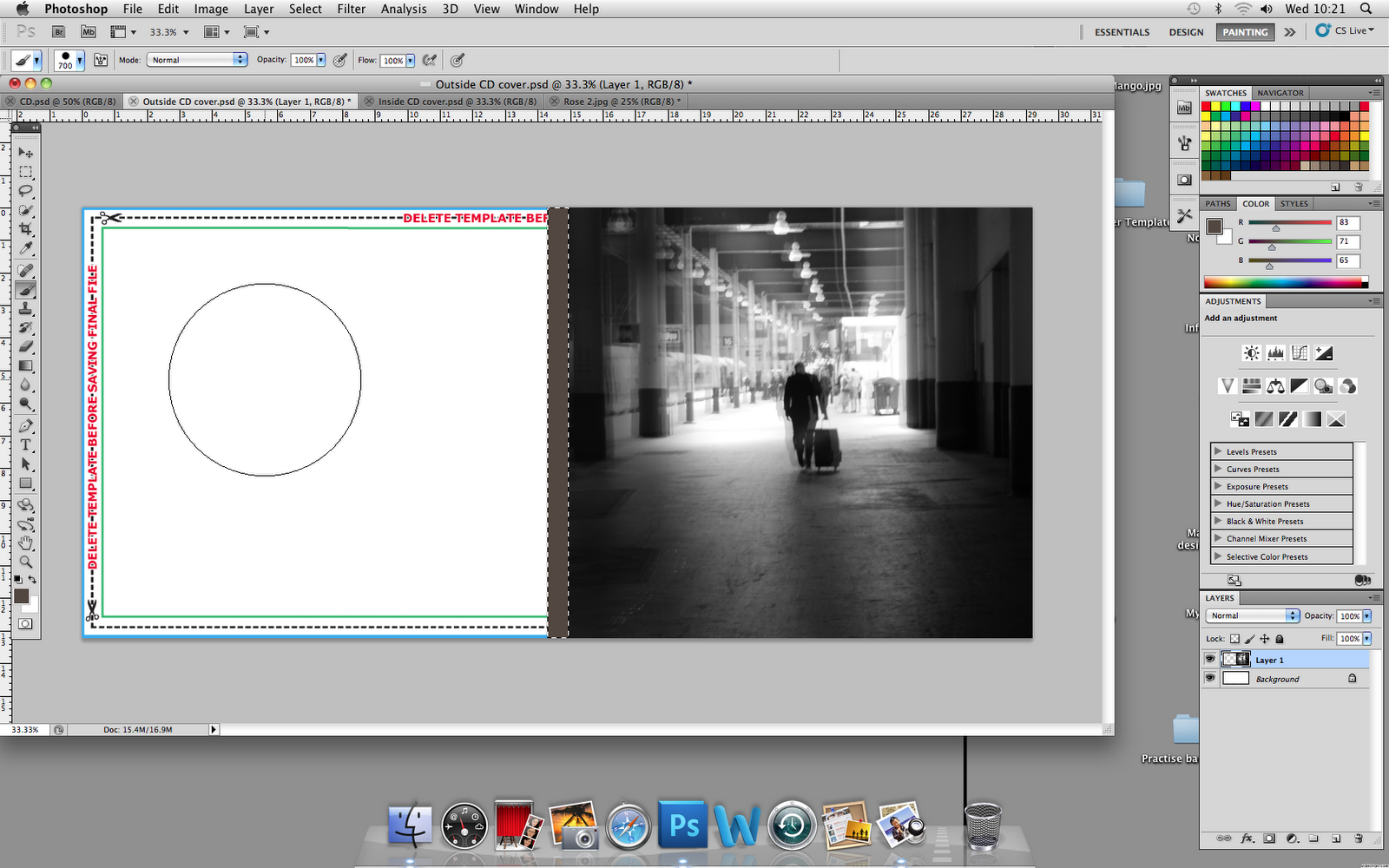Select the Eyedropper tool

pos(26,247)
